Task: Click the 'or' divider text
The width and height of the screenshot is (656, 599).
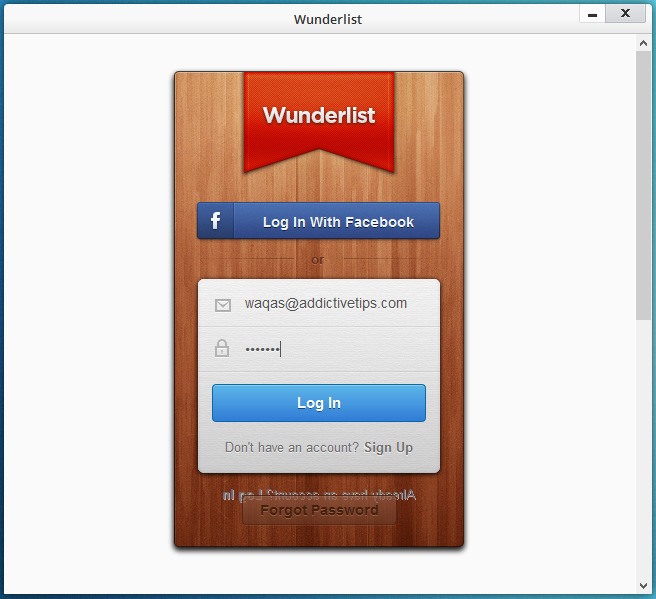Action: [x=318, y=260]
